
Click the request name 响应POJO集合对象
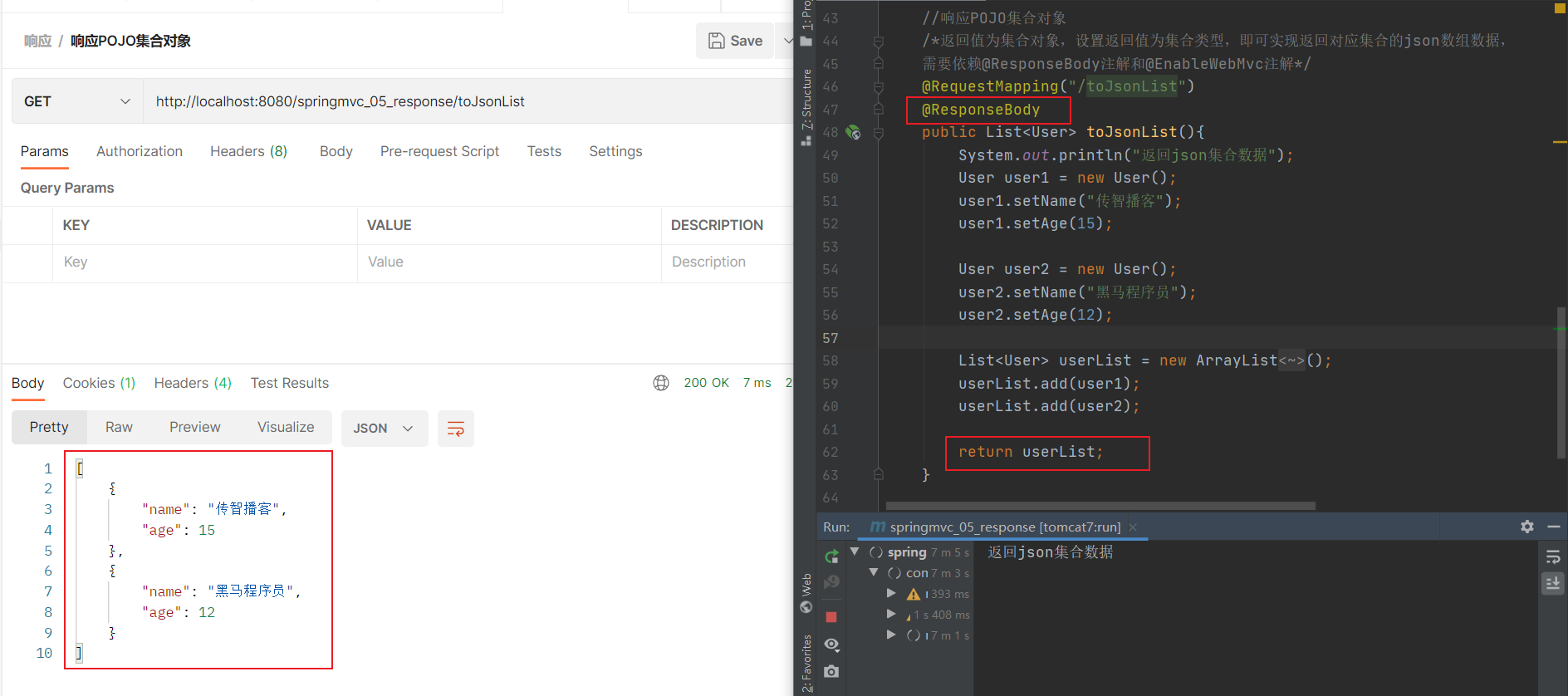[130, 41]
